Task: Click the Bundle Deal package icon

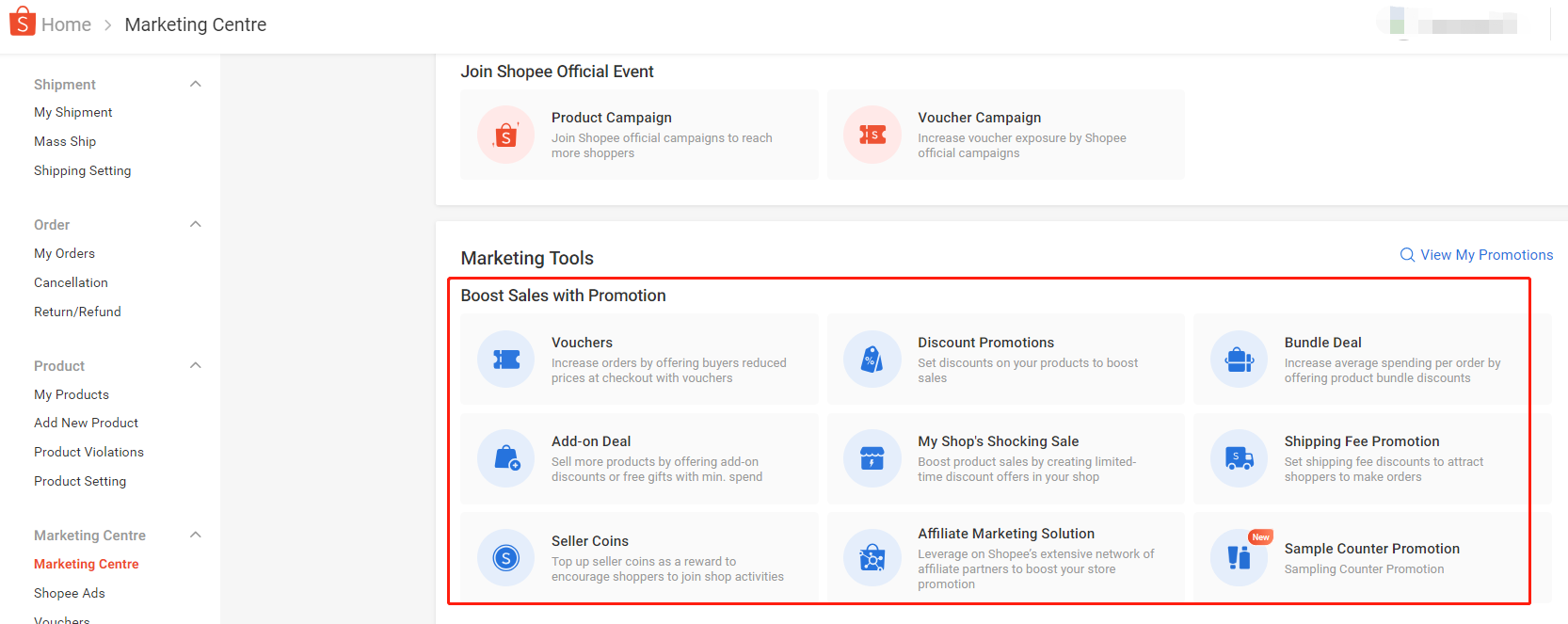Action: click(x=1240, y=360)
